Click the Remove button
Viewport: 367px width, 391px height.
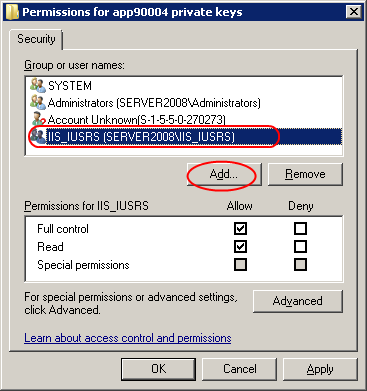[x=305, y=174]
